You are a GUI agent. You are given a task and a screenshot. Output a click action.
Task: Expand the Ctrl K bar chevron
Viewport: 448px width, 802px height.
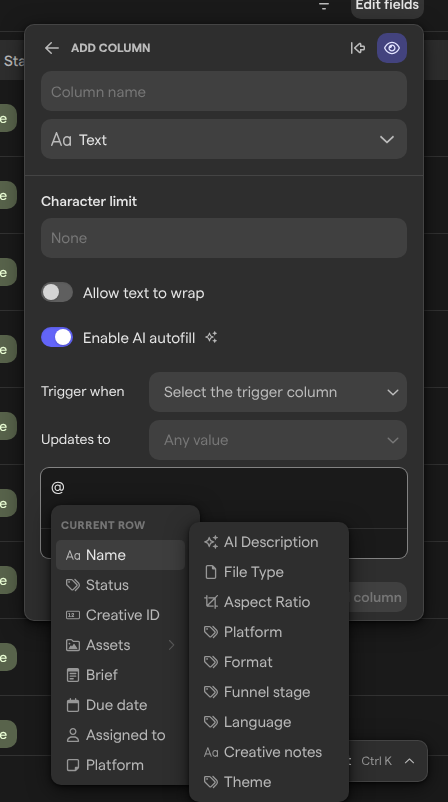click(x=410, y=761)
